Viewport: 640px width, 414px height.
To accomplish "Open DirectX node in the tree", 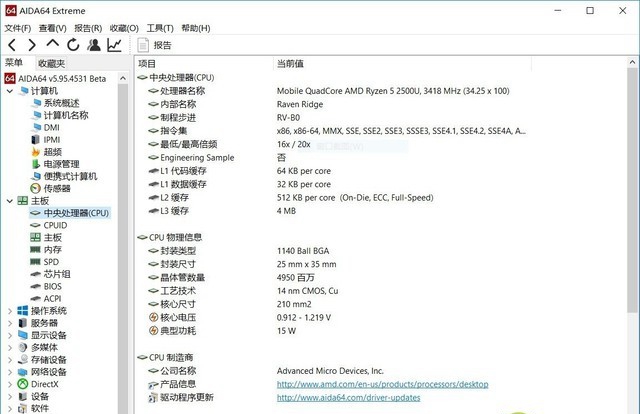I will tap(44, 384).
